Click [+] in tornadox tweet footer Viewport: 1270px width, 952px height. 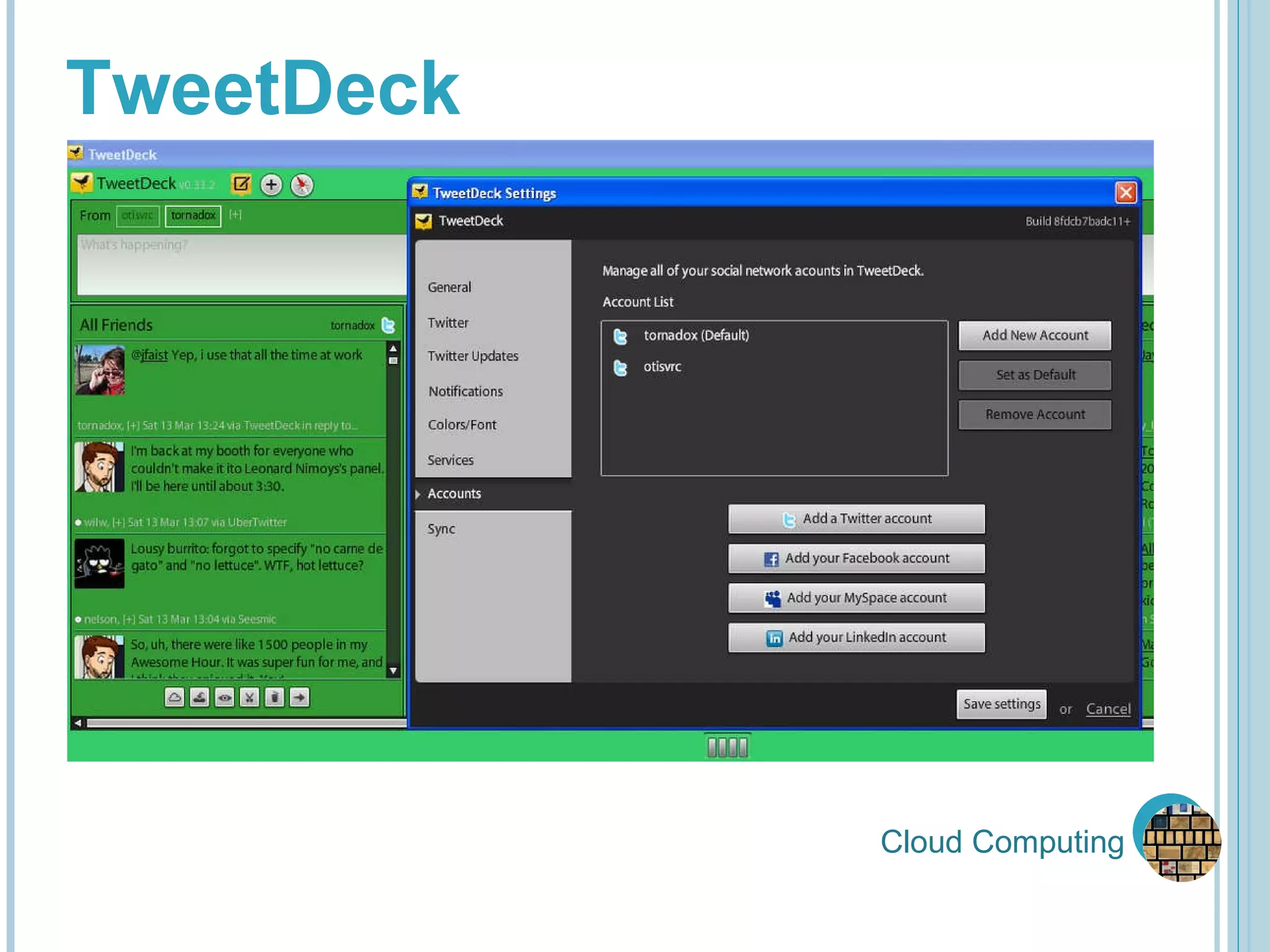[133, 426]
